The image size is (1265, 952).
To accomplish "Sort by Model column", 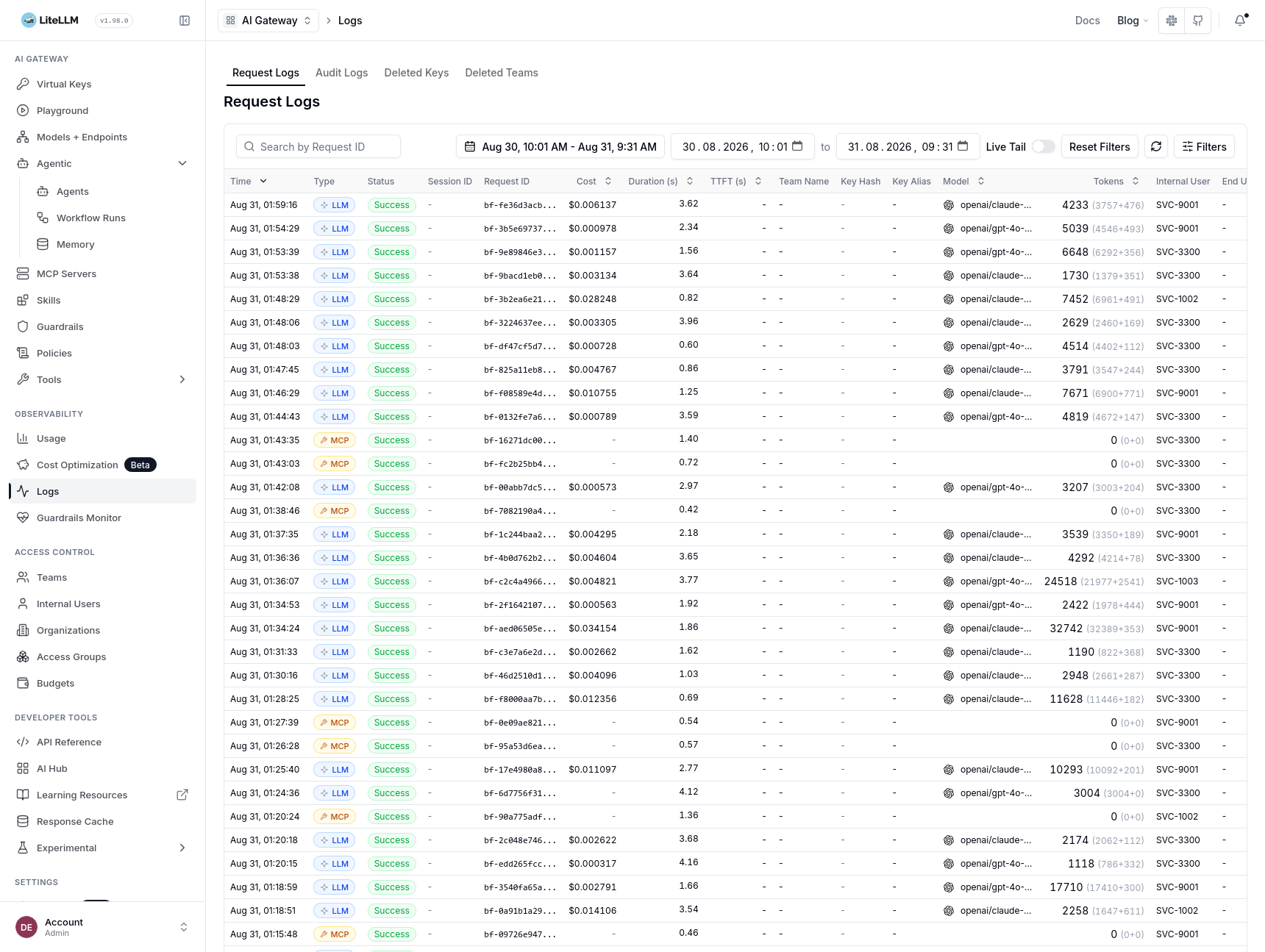I will pyautogui.click(x=964, y=182).
